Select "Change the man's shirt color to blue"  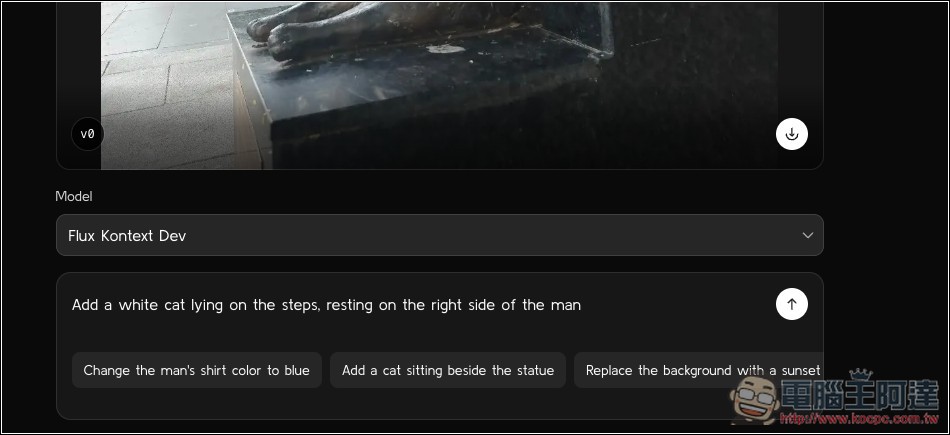click(197, 370)
